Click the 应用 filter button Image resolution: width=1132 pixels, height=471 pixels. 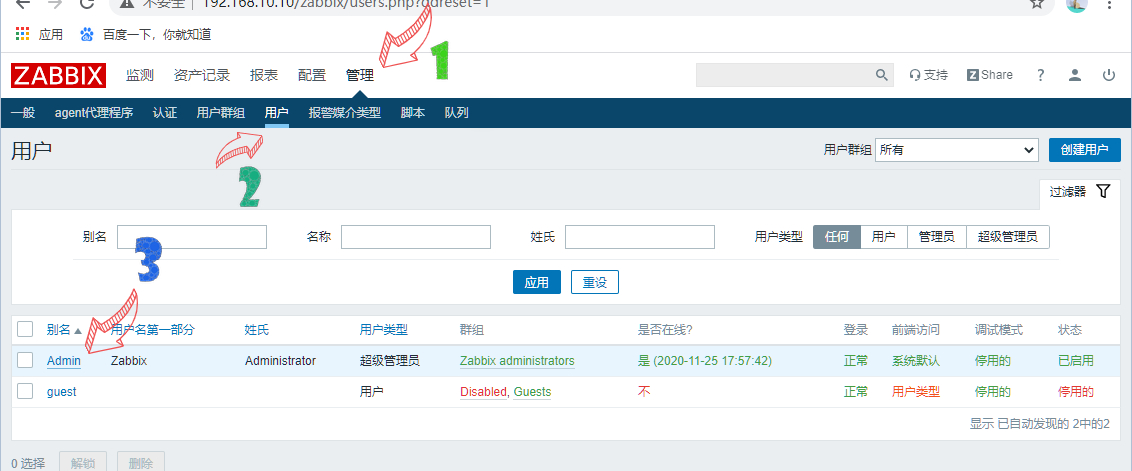tap(536, 282)
